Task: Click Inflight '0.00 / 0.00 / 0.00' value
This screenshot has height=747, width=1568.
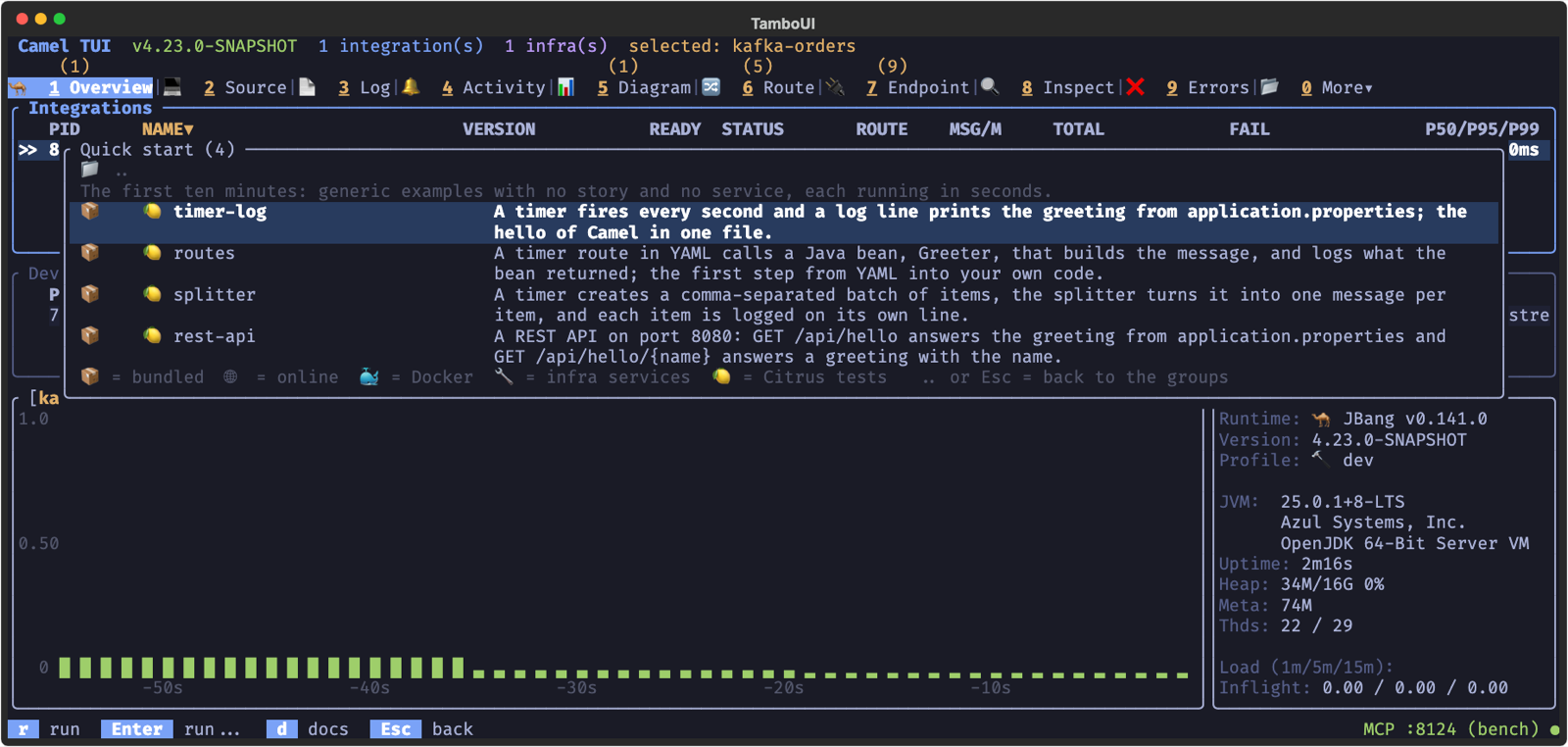Action: coord(1415,687)
